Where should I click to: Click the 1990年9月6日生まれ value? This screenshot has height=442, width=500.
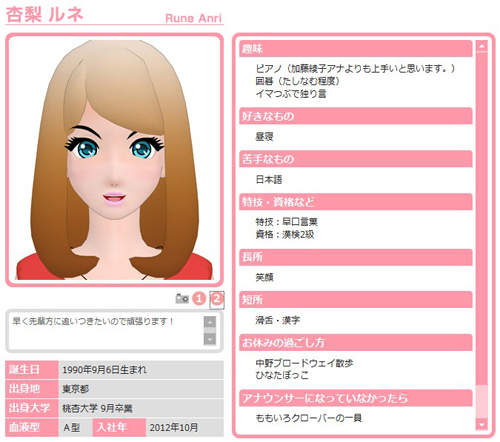point(104,370)
